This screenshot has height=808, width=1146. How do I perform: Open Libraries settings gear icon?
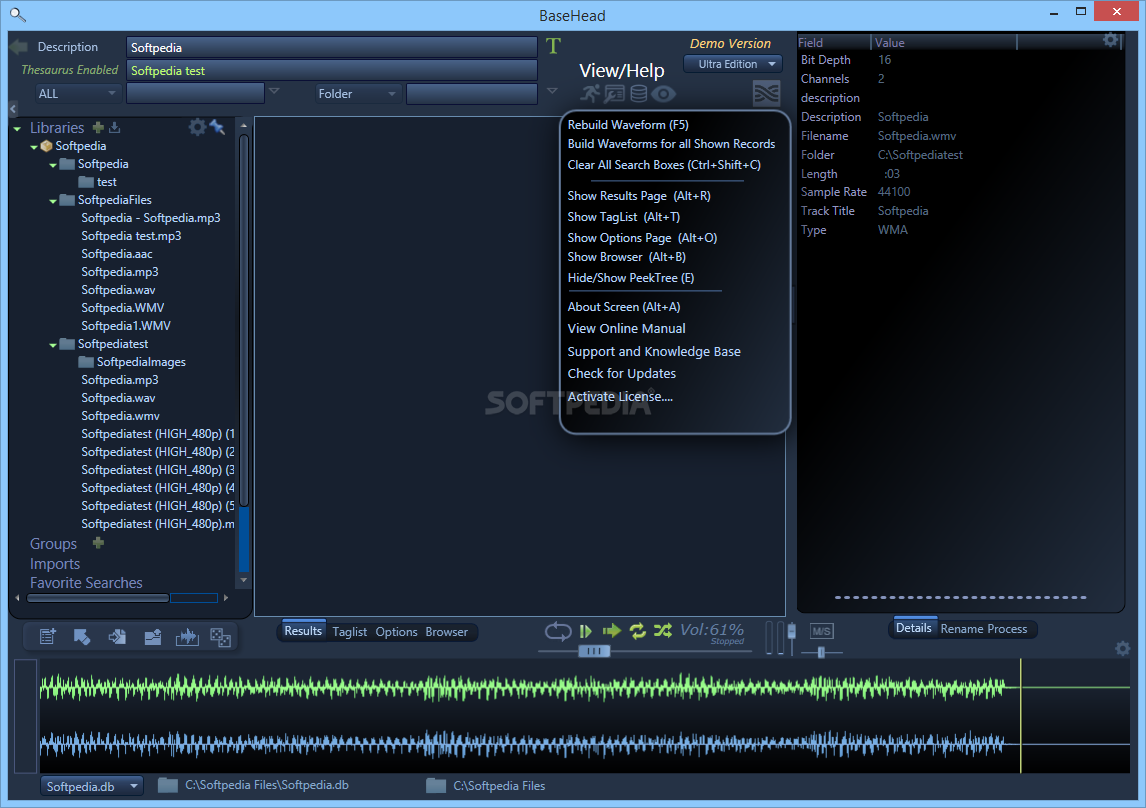[197, 127]
